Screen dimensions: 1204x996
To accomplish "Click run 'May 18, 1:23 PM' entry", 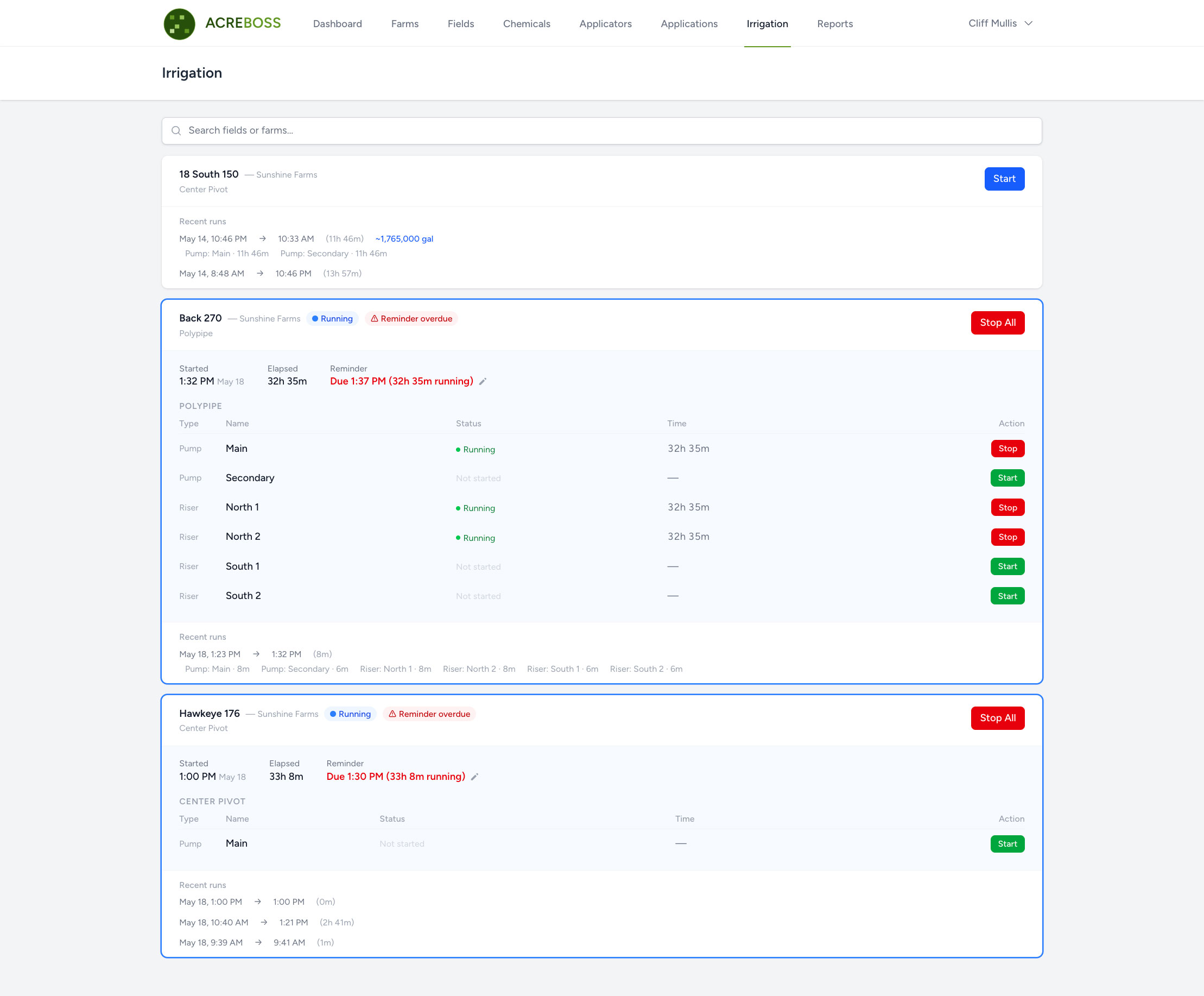I will click(210, 654).
